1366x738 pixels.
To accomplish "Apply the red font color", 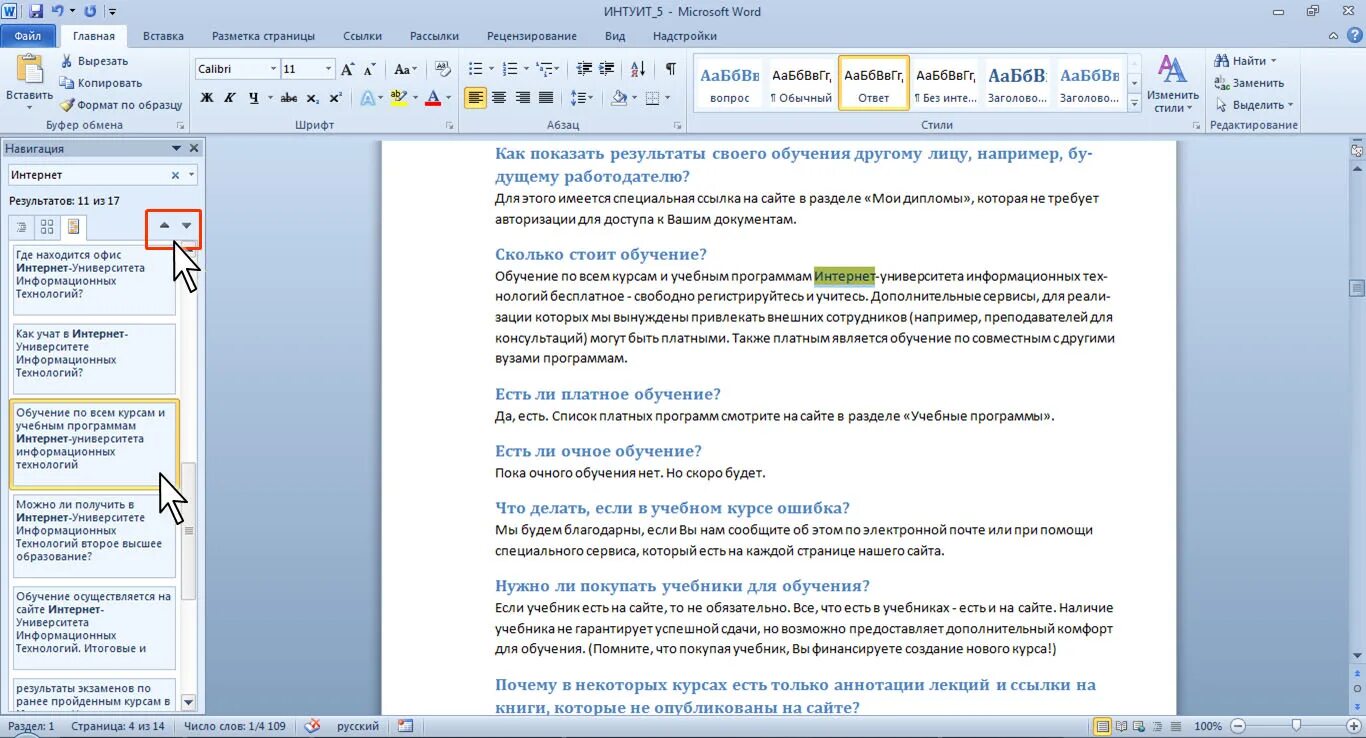I will click(x=432, y=98).
